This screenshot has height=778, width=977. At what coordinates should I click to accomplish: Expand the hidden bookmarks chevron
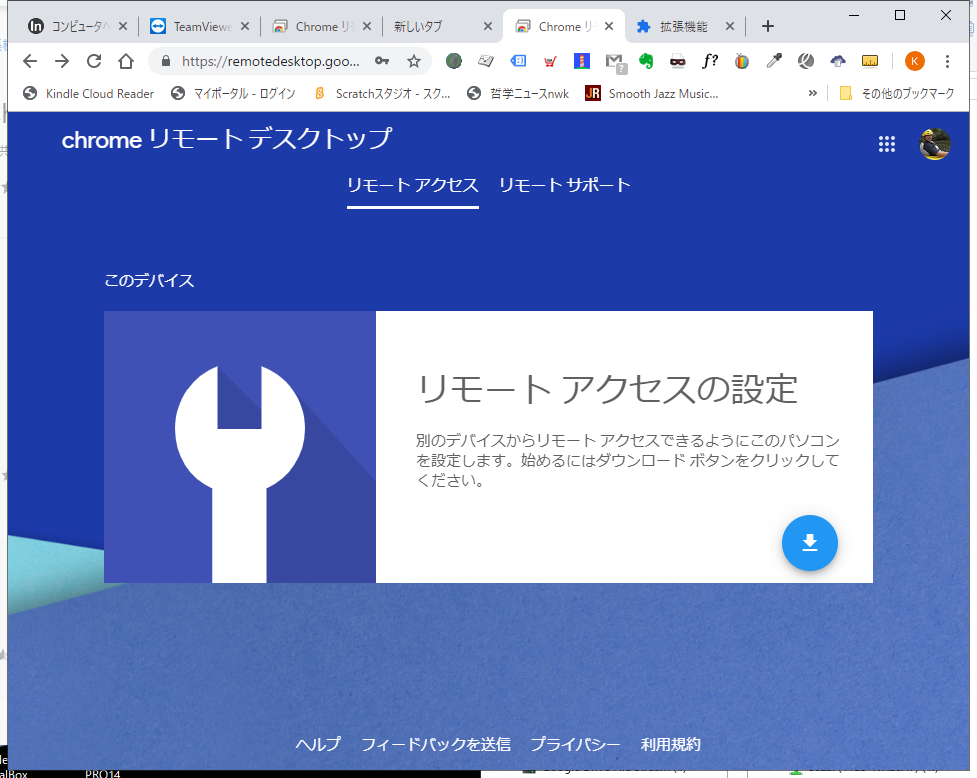pos(813,93)
